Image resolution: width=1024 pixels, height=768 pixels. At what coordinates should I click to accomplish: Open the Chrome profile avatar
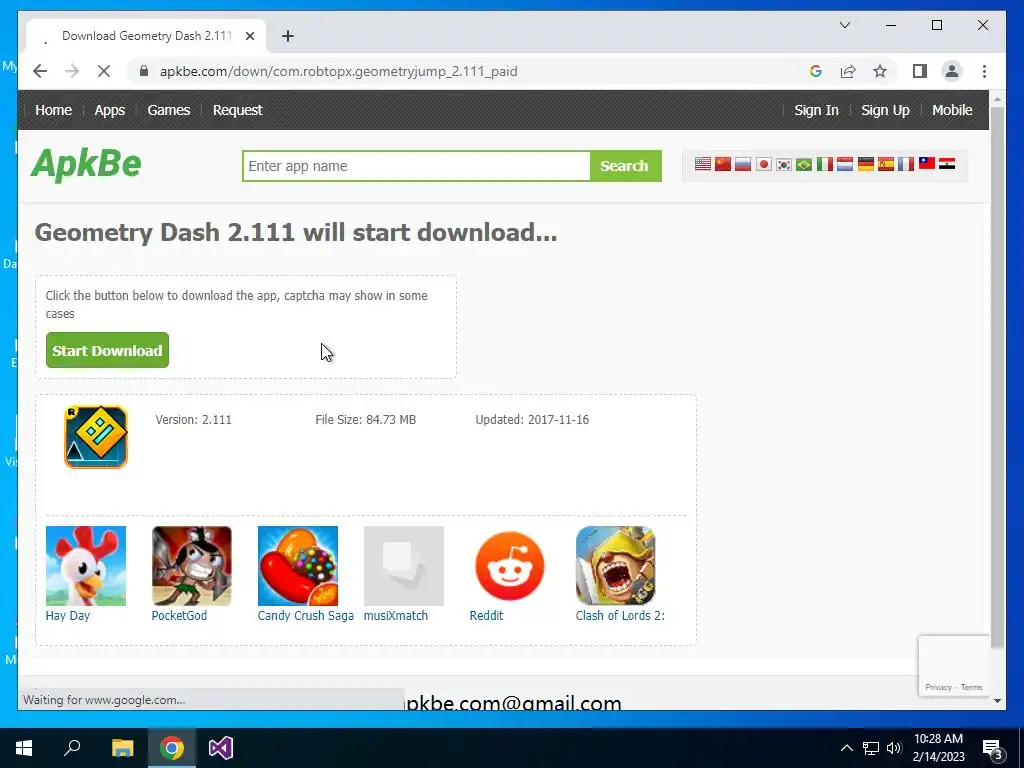click(x=952, y=71)
